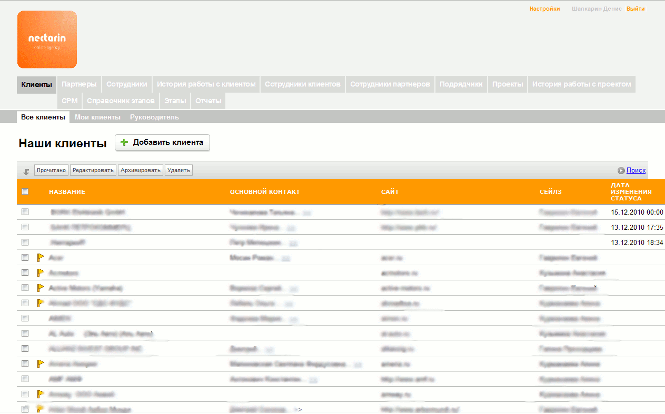Sort the table by Название column
Screen dimensions: 665x414
[x=67, y=192]
